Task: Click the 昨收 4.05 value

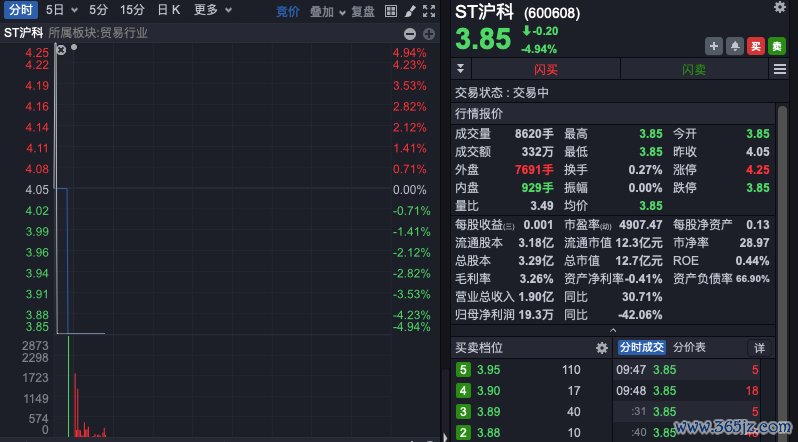Action: [758, 152]
